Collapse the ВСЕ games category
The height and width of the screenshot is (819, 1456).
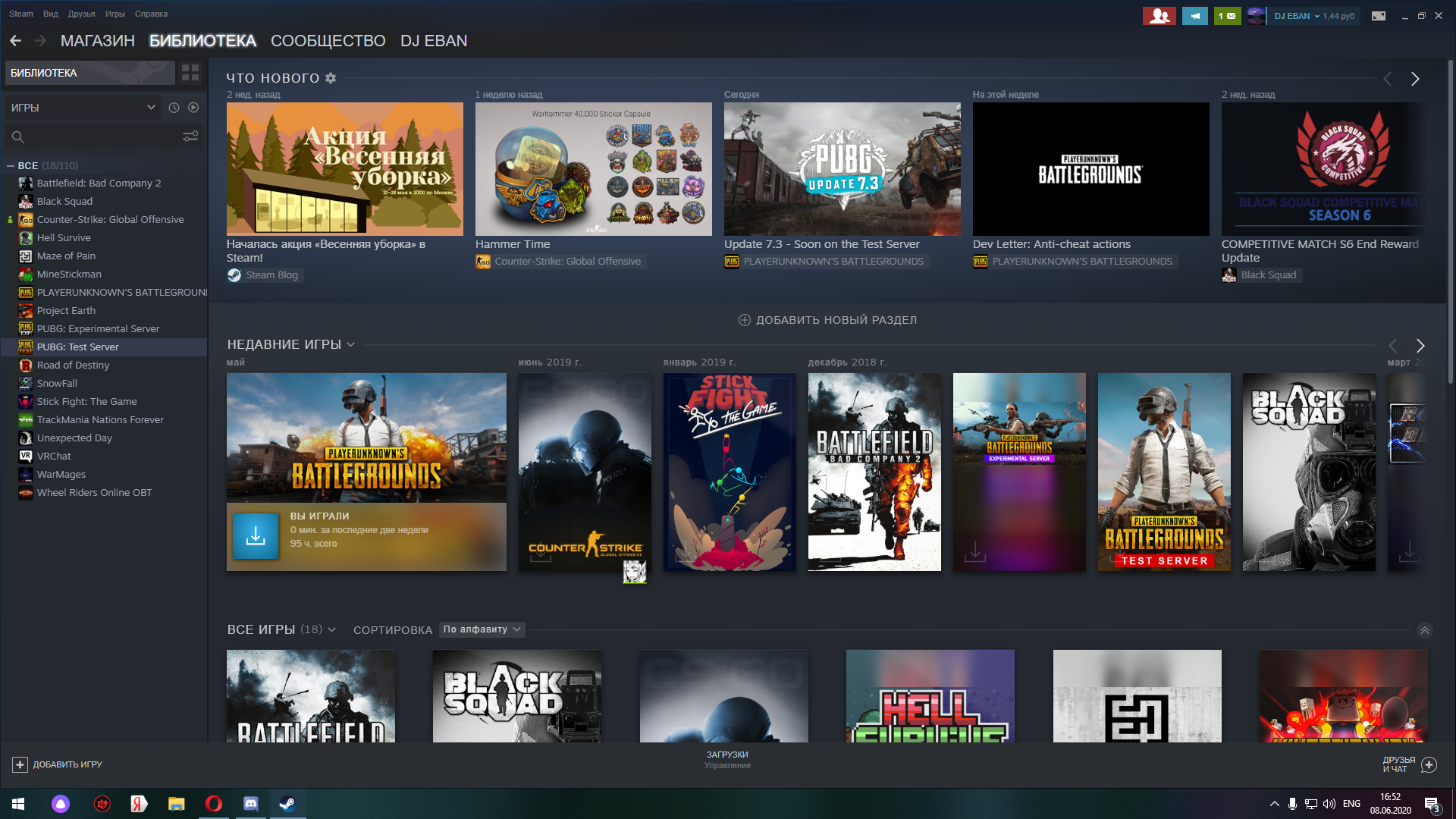tap(11, 165)
